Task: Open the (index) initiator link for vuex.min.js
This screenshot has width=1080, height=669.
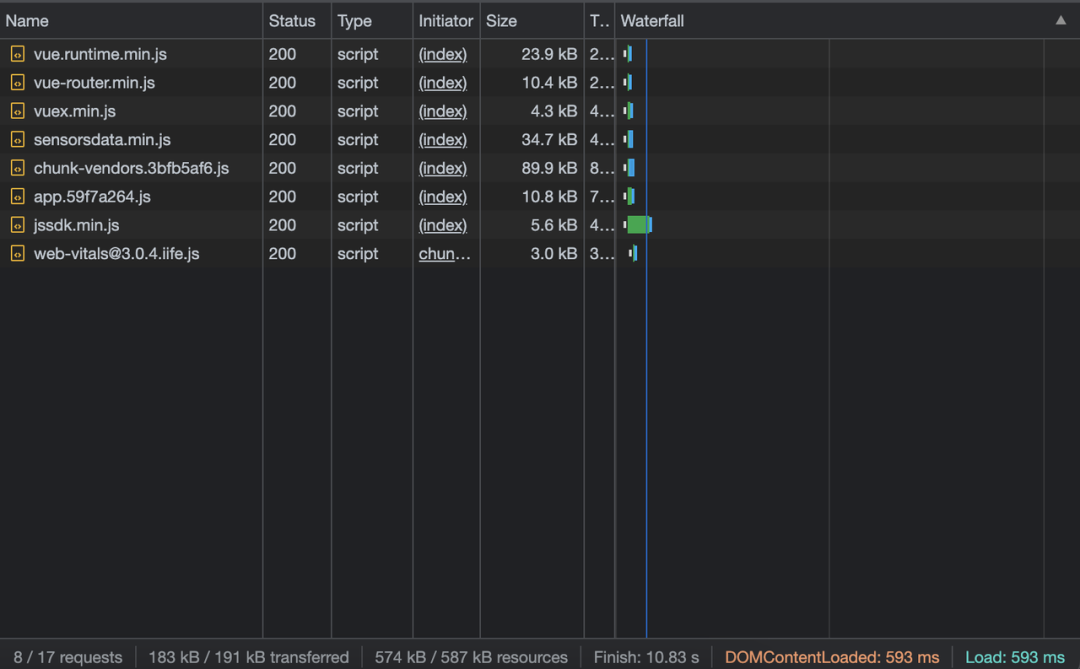Action: 443,111
